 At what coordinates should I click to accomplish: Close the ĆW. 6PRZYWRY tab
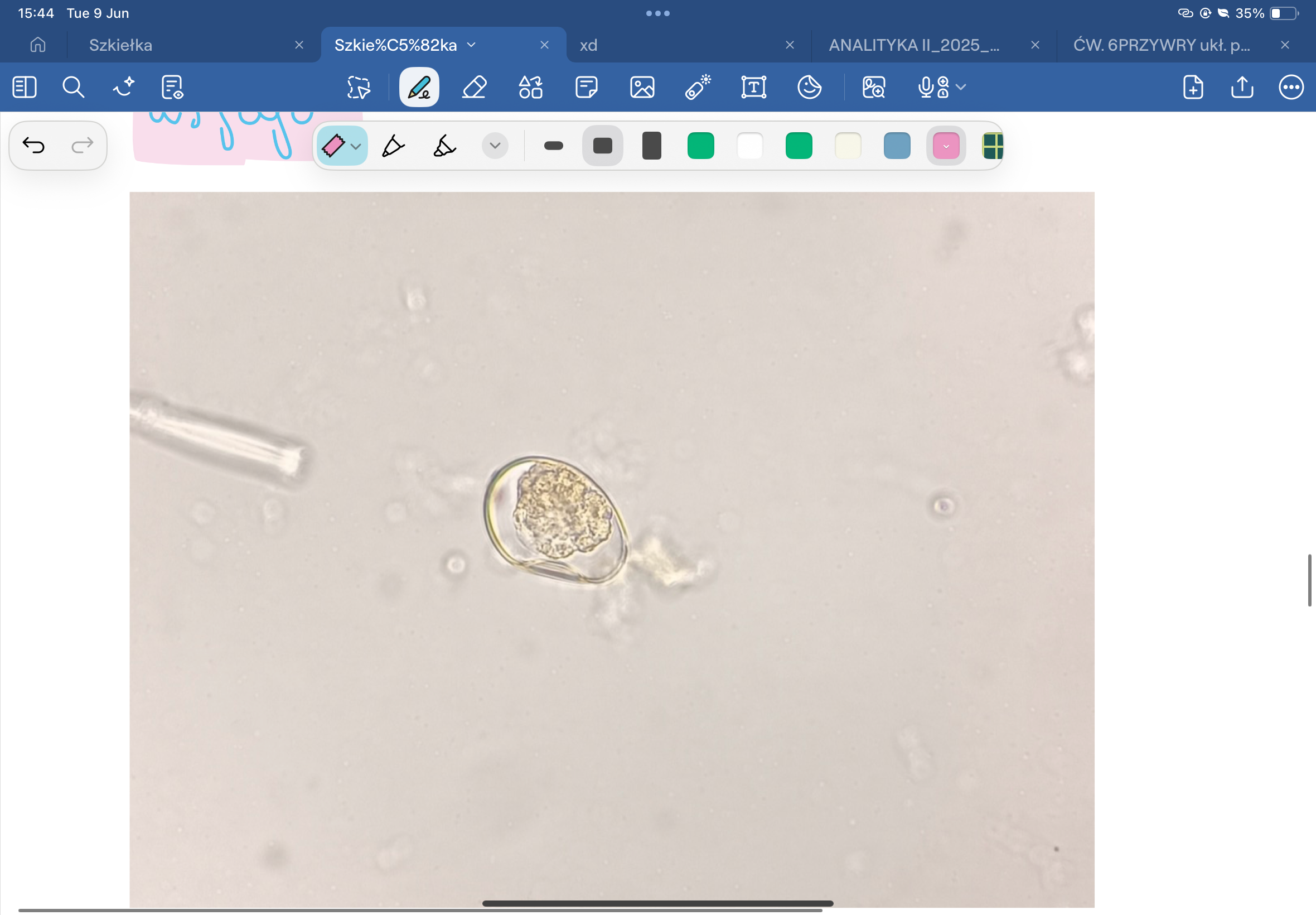[x=1285, y=45]
